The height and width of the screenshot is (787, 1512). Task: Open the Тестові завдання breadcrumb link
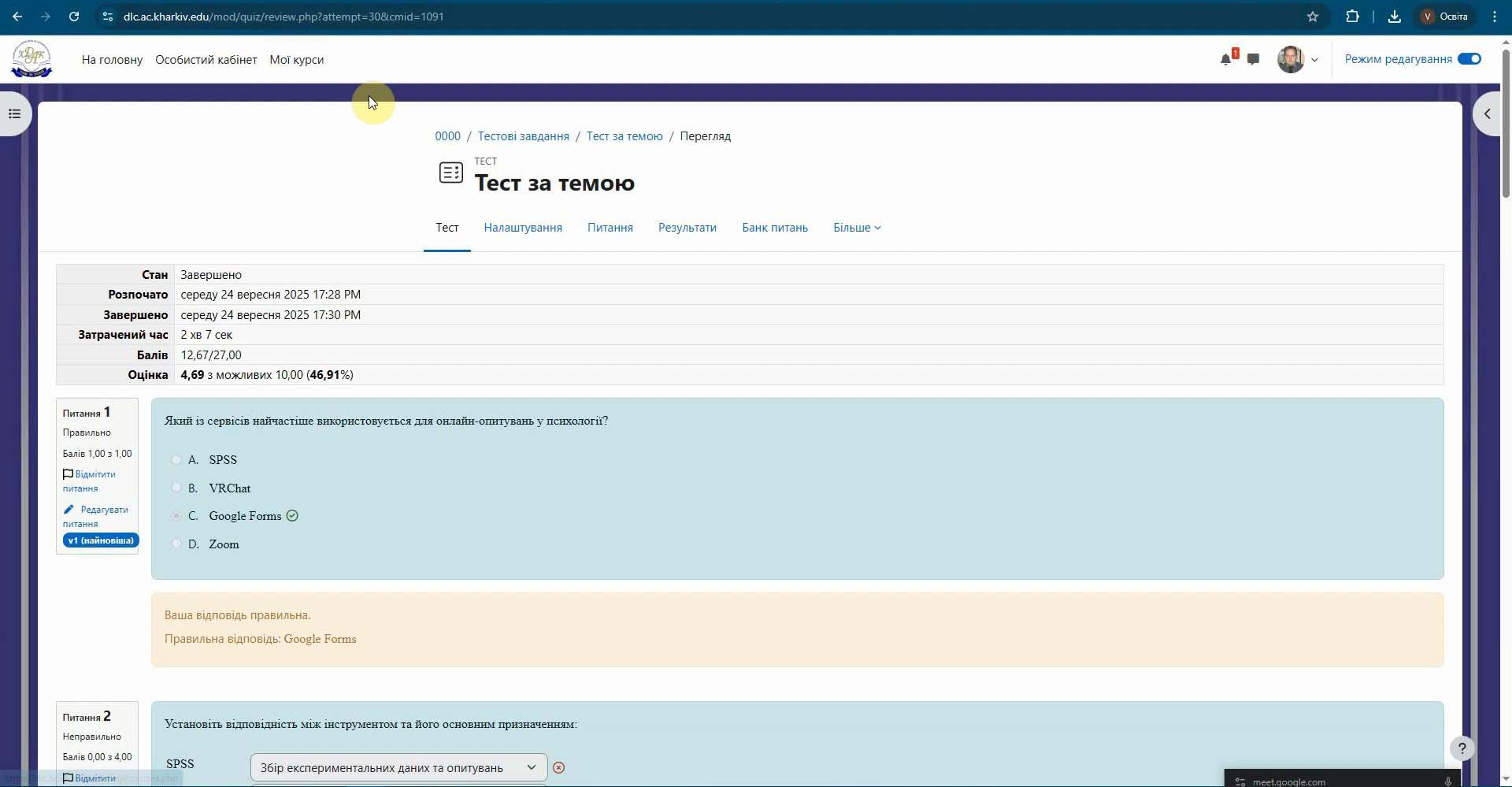coord(523,136)
